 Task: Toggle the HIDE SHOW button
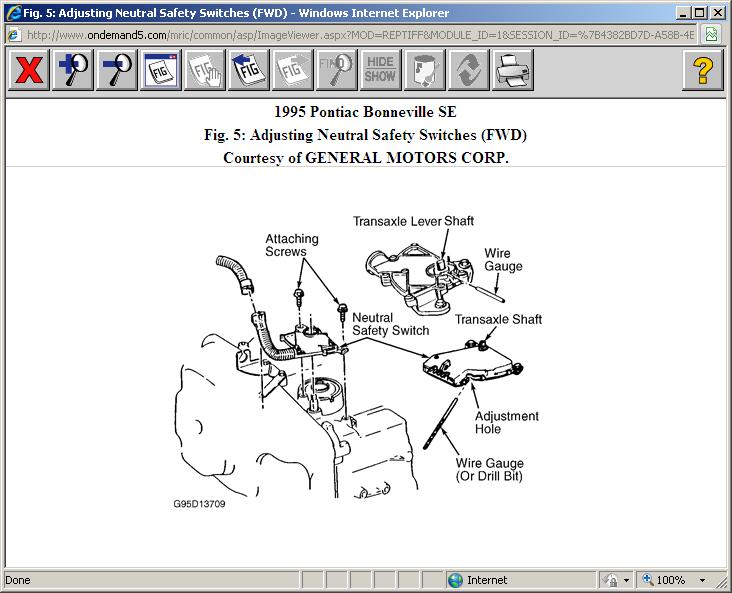click(380, 70)
